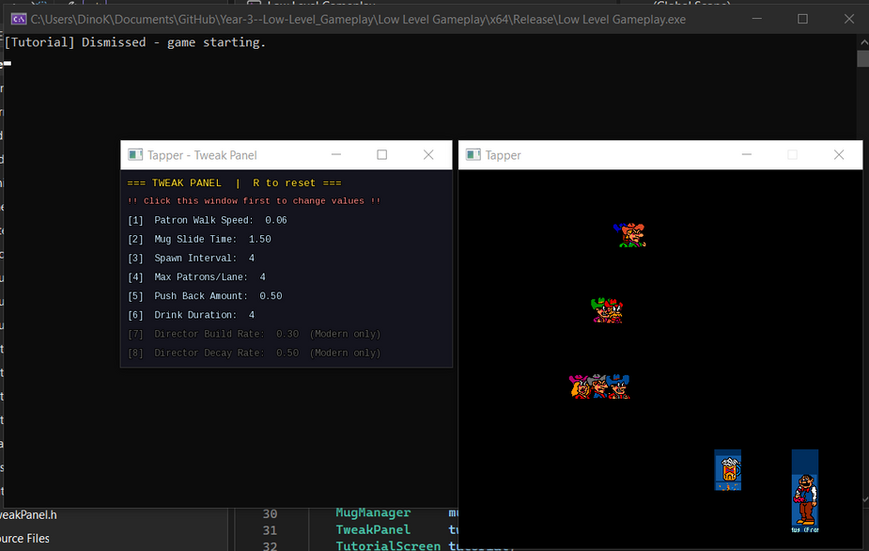Select the Push Back Amount row

205,295
